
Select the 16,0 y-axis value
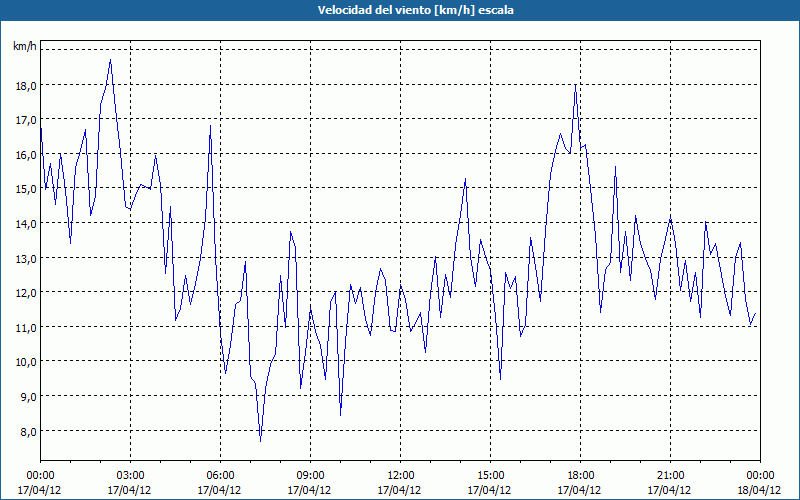pyautogui.click(x=26, y=155)
